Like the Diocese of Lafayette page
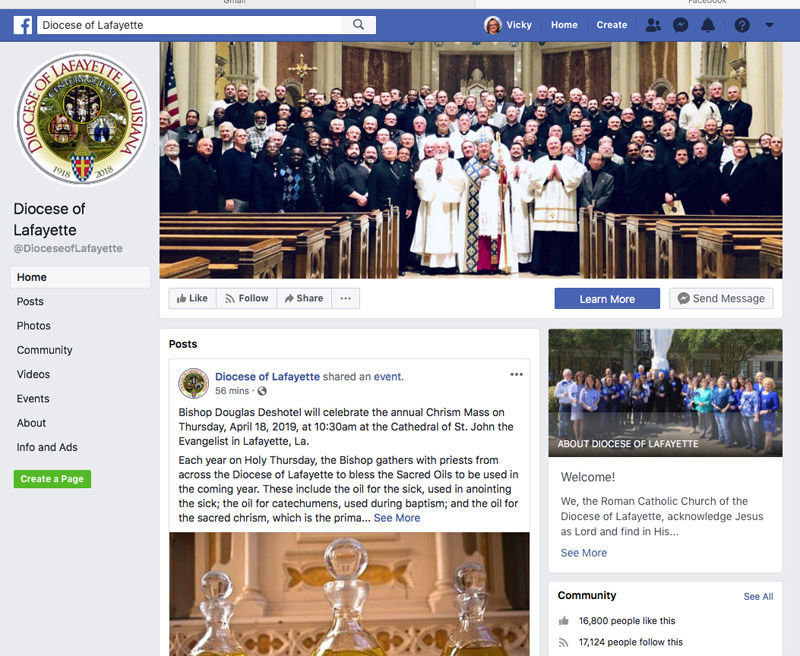 coord(192,298)
